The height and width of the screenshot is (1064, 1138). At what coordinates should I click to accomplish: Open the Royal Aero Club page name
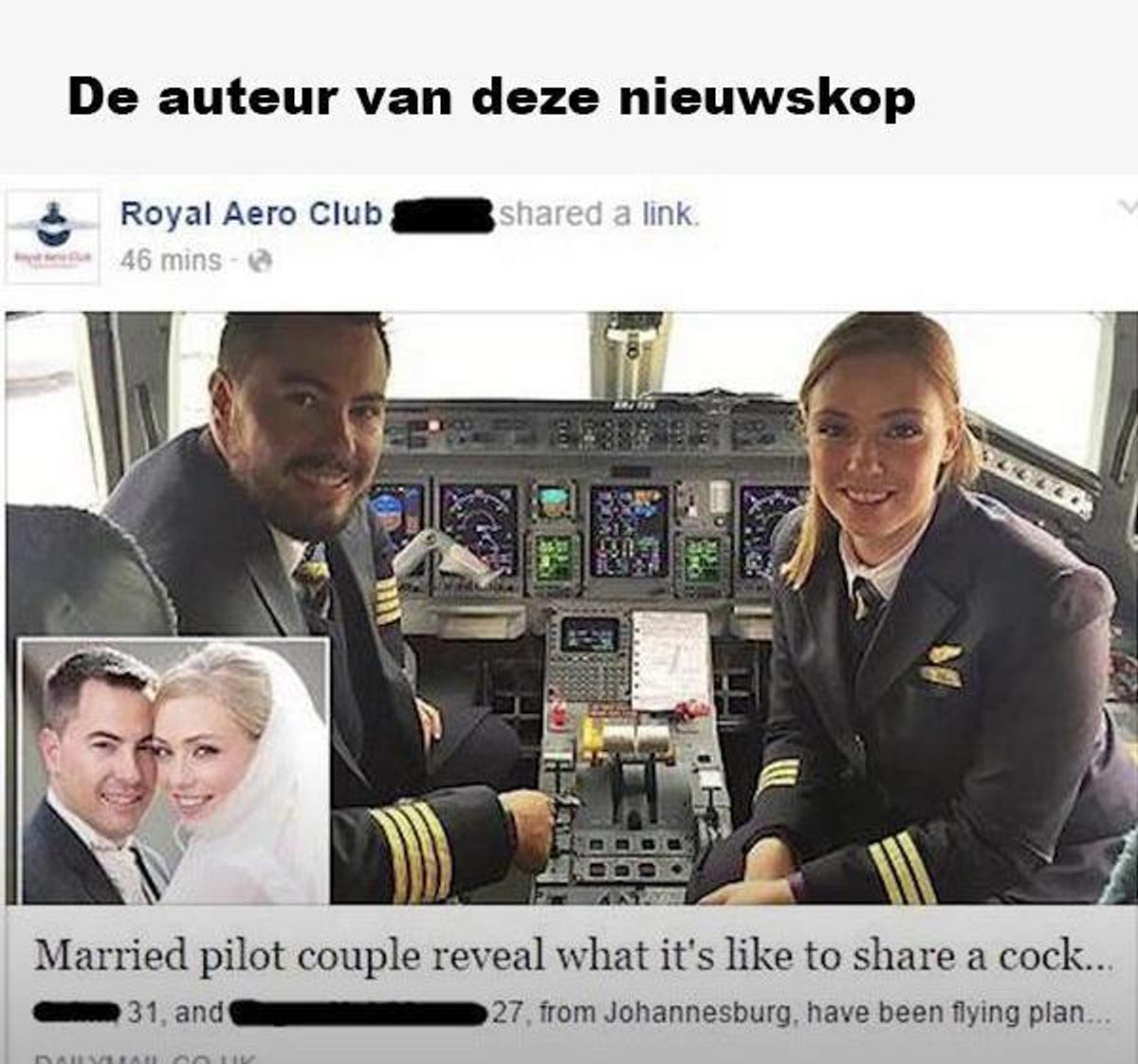(250, 214)
